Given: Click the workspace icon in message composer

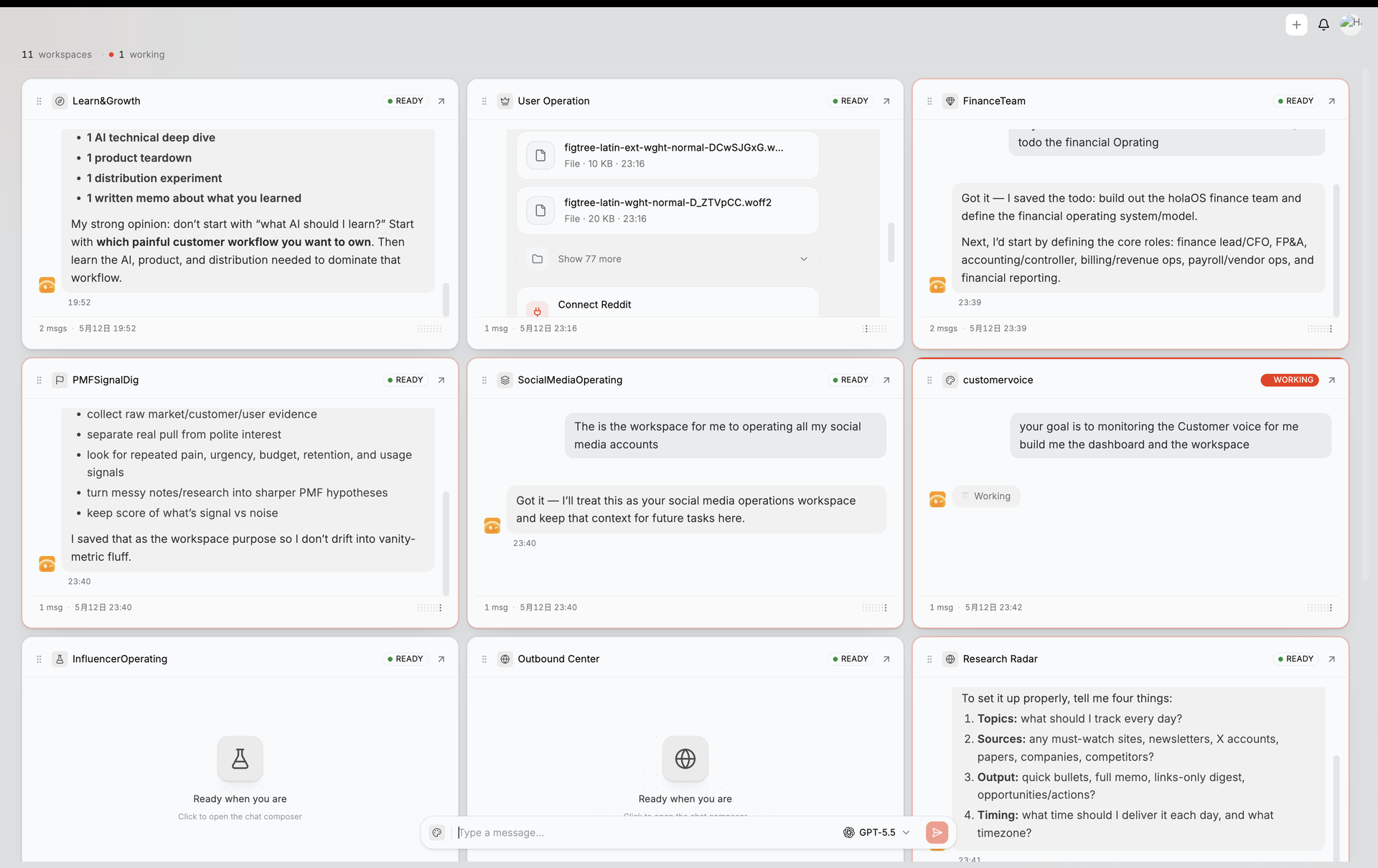Looking at the screenshot, I should coord(437,833).
